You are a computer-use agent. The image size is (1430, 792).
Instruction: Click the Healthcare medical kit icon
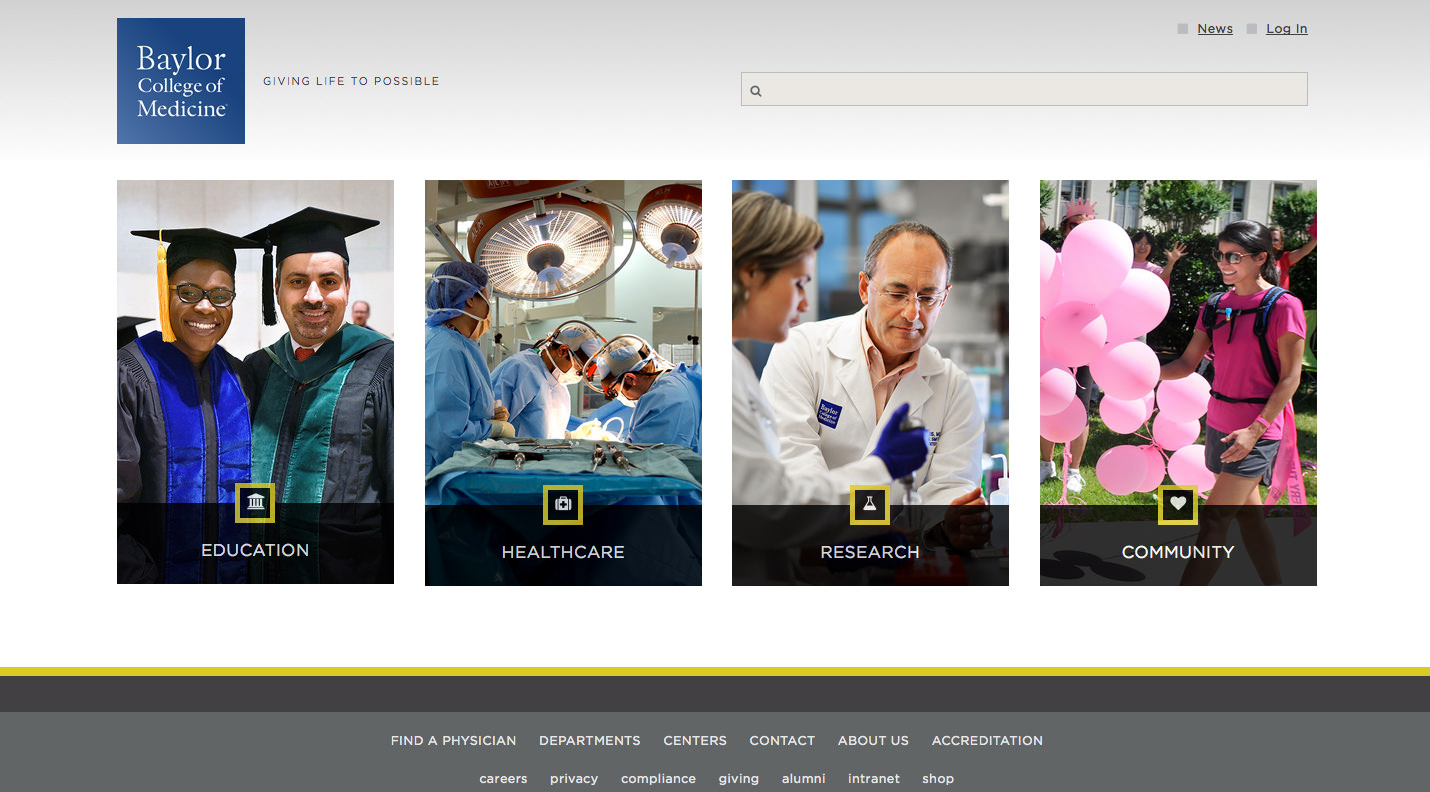pyautogui.click(x=563, y=504)
